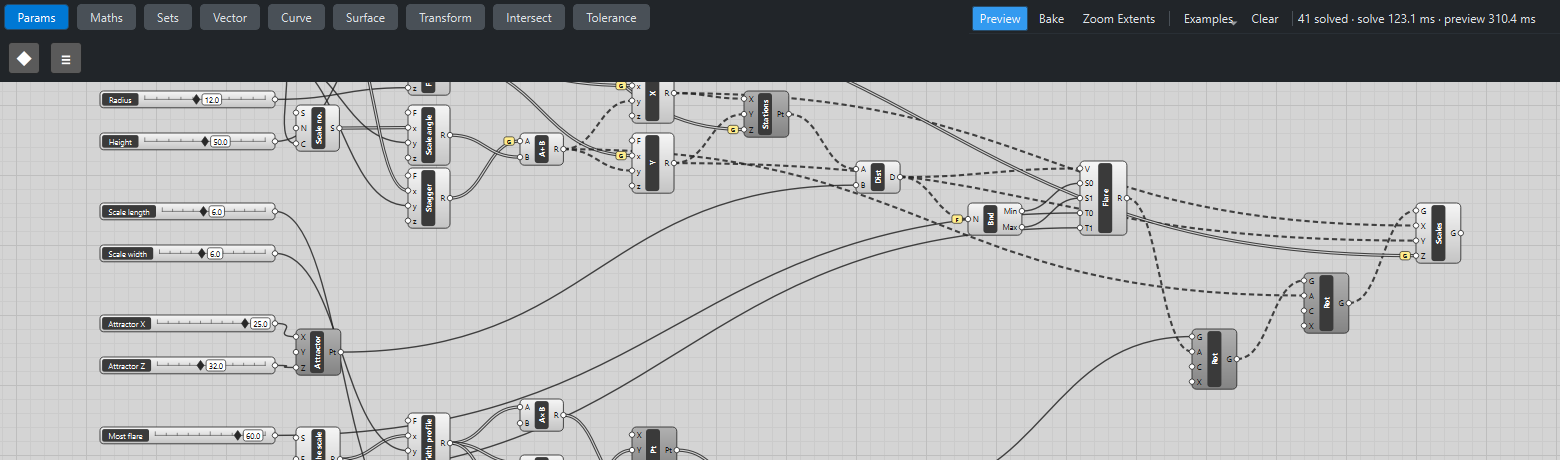Expand the Examples dropdown
The height and width of the screenshot is (460, 1560).
(1209, 18)
